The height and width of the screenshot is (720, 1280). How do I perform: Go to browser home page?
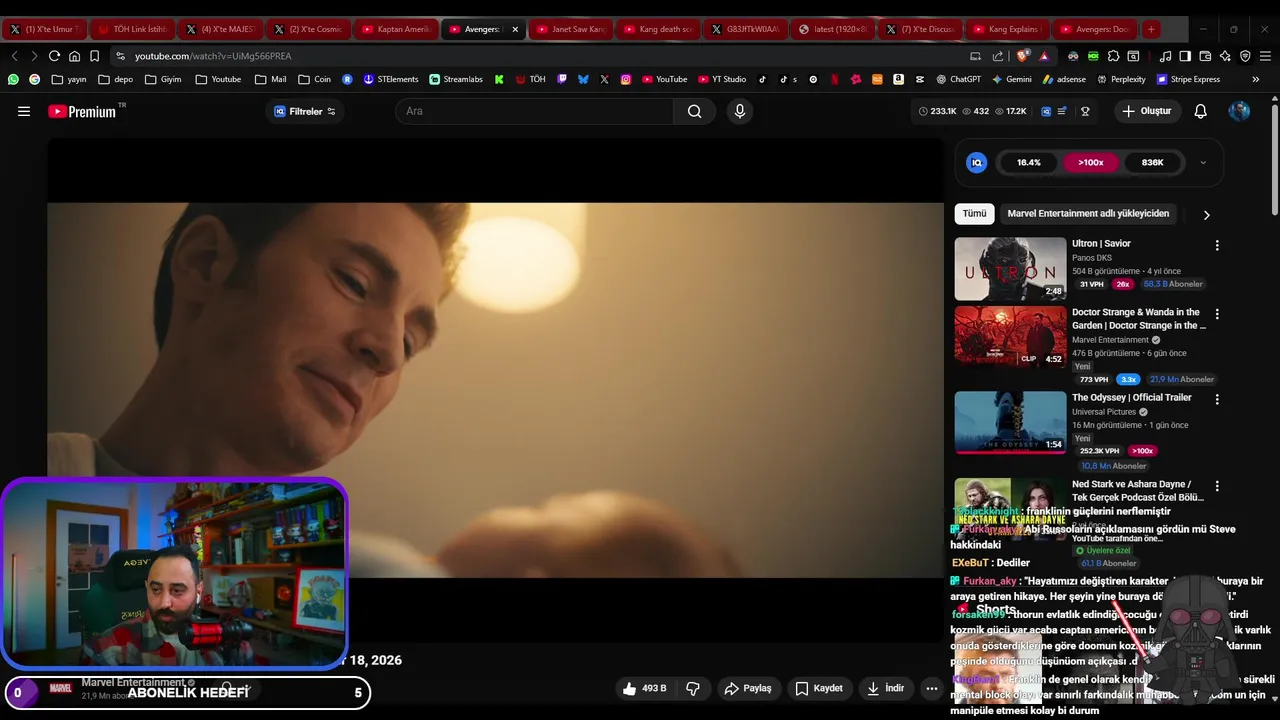pos(74,56)
